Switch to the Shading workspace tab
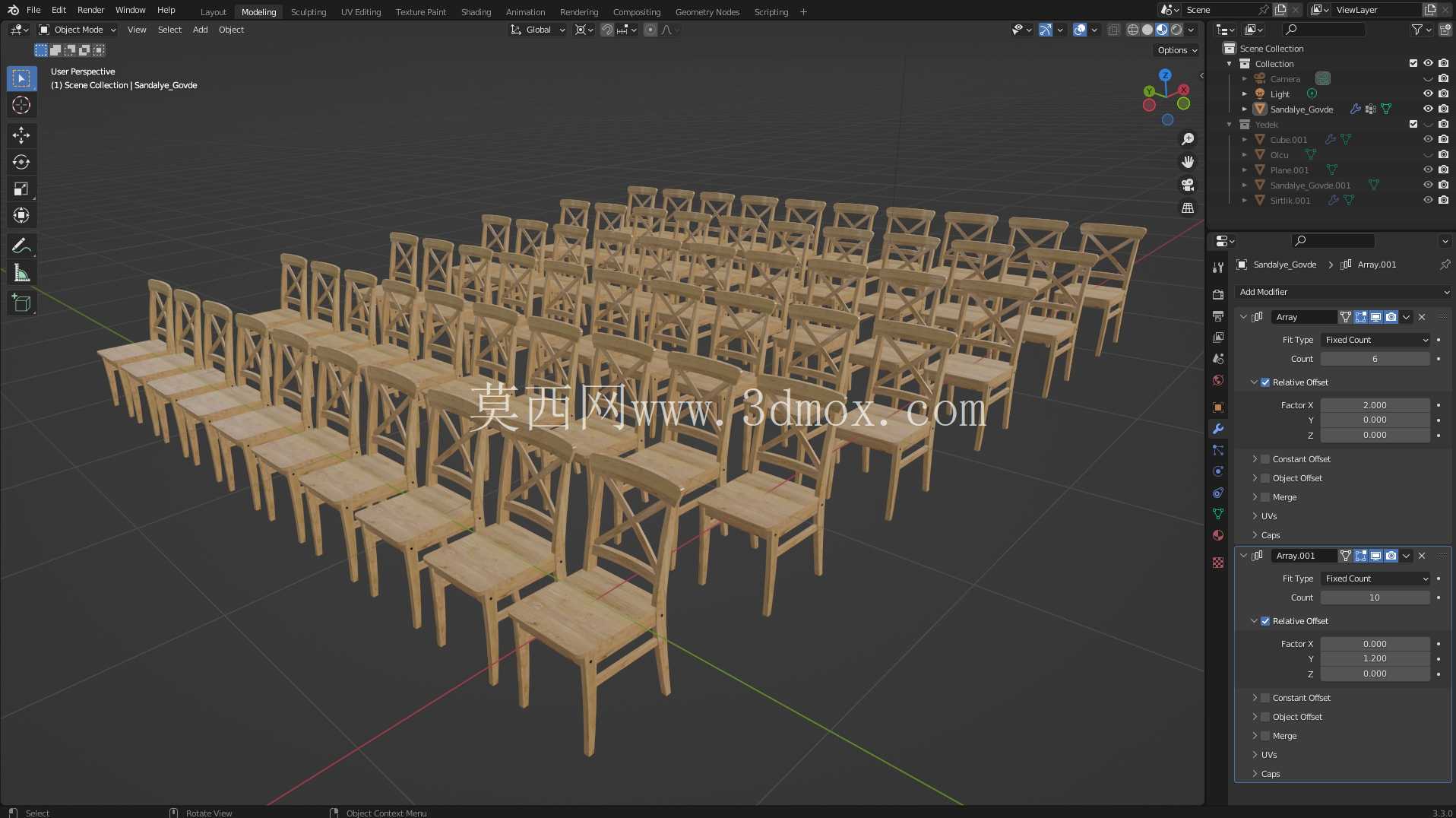 [476, 11]
